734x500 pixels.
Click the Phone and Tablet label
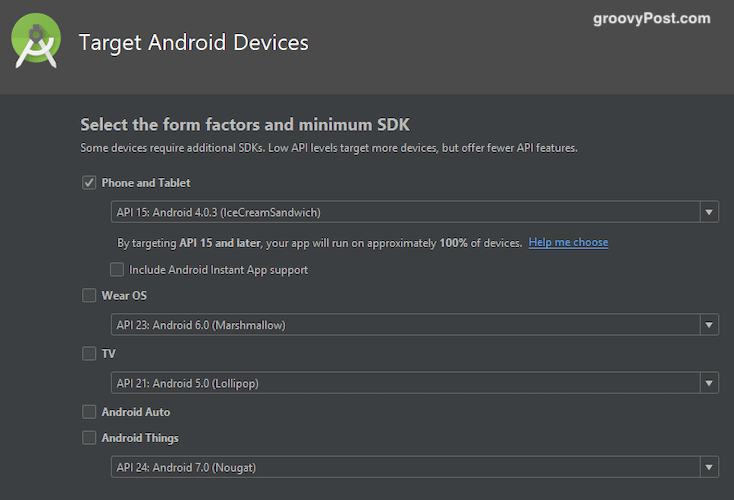coord(146,183)
